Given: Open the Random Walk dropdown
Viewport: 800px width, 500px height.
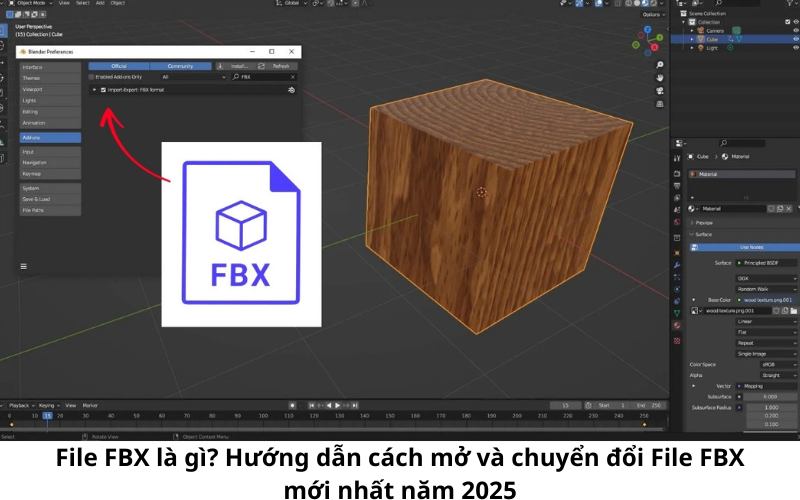Looking at the screenshot, I should coord(766,289).
